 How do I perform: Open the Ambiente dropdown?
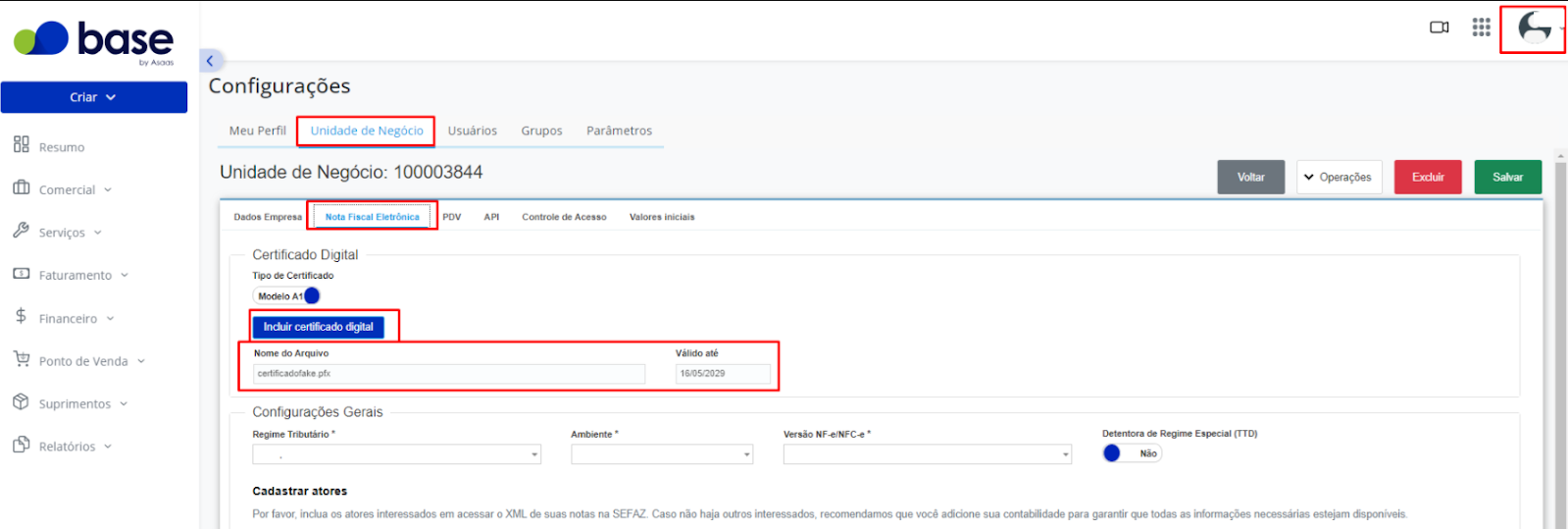coord(663,454)
